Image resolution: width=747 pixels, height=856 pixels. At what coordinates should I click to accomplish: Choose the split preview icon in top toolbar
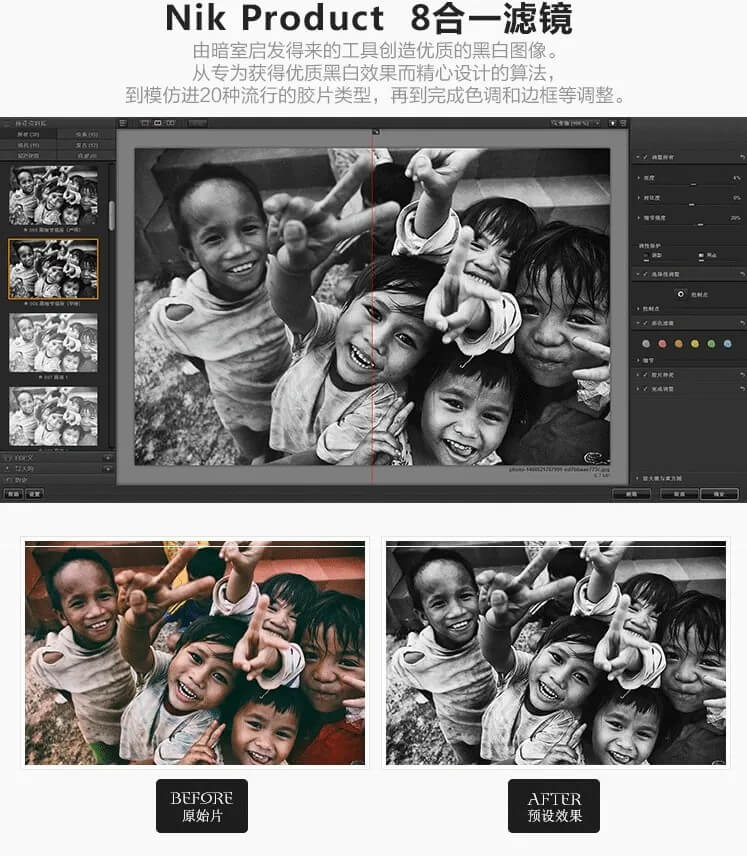157,123
